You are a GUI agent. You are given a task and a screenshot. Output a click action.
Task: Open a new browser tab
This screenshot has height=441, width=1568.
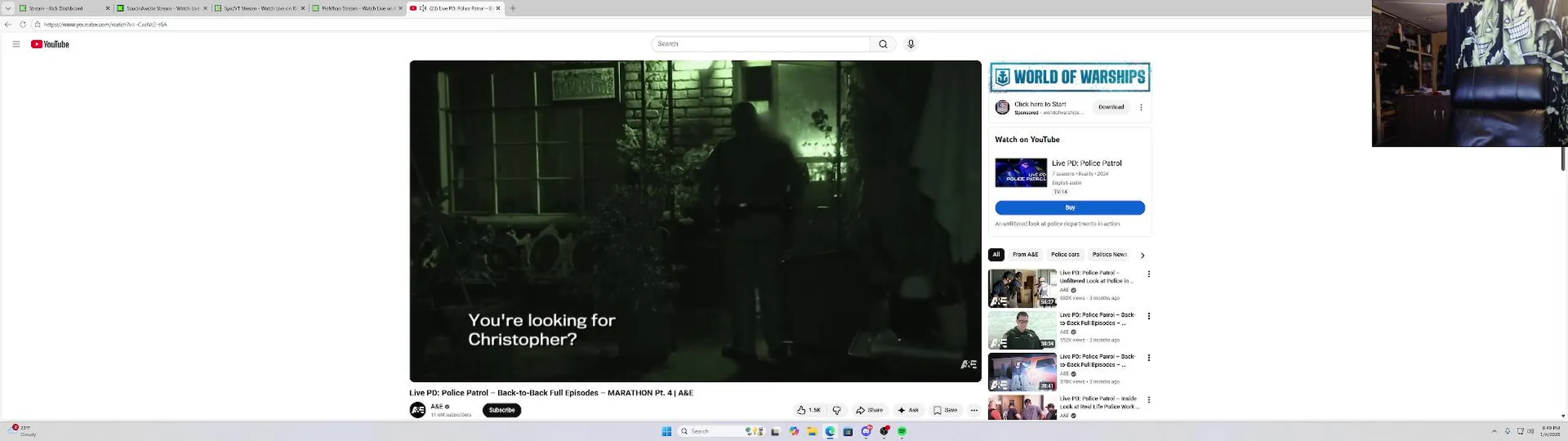tap(513, 8)
